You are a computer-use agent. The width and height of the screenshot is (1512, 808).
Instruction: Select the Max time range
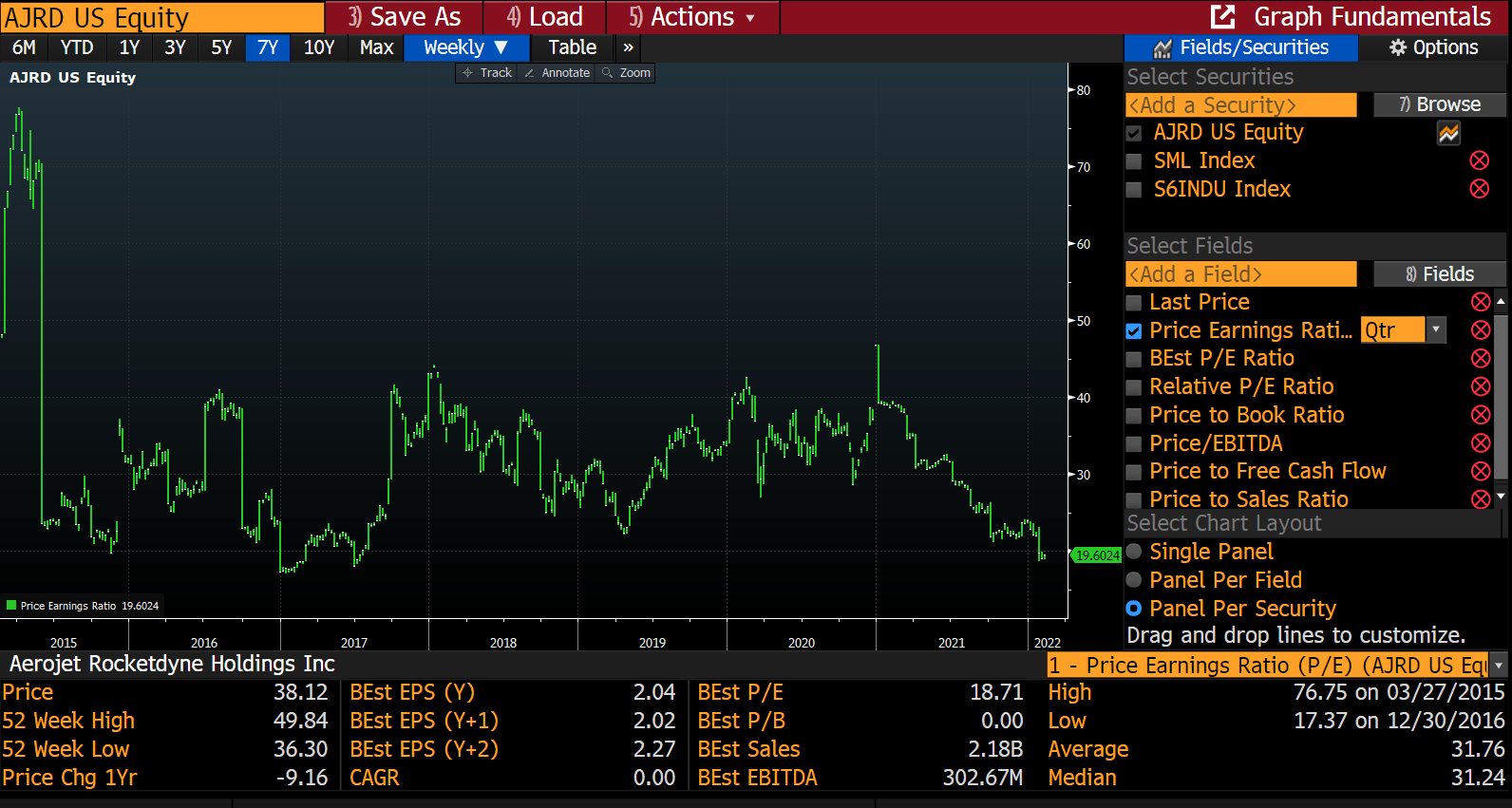click(376, 47)
